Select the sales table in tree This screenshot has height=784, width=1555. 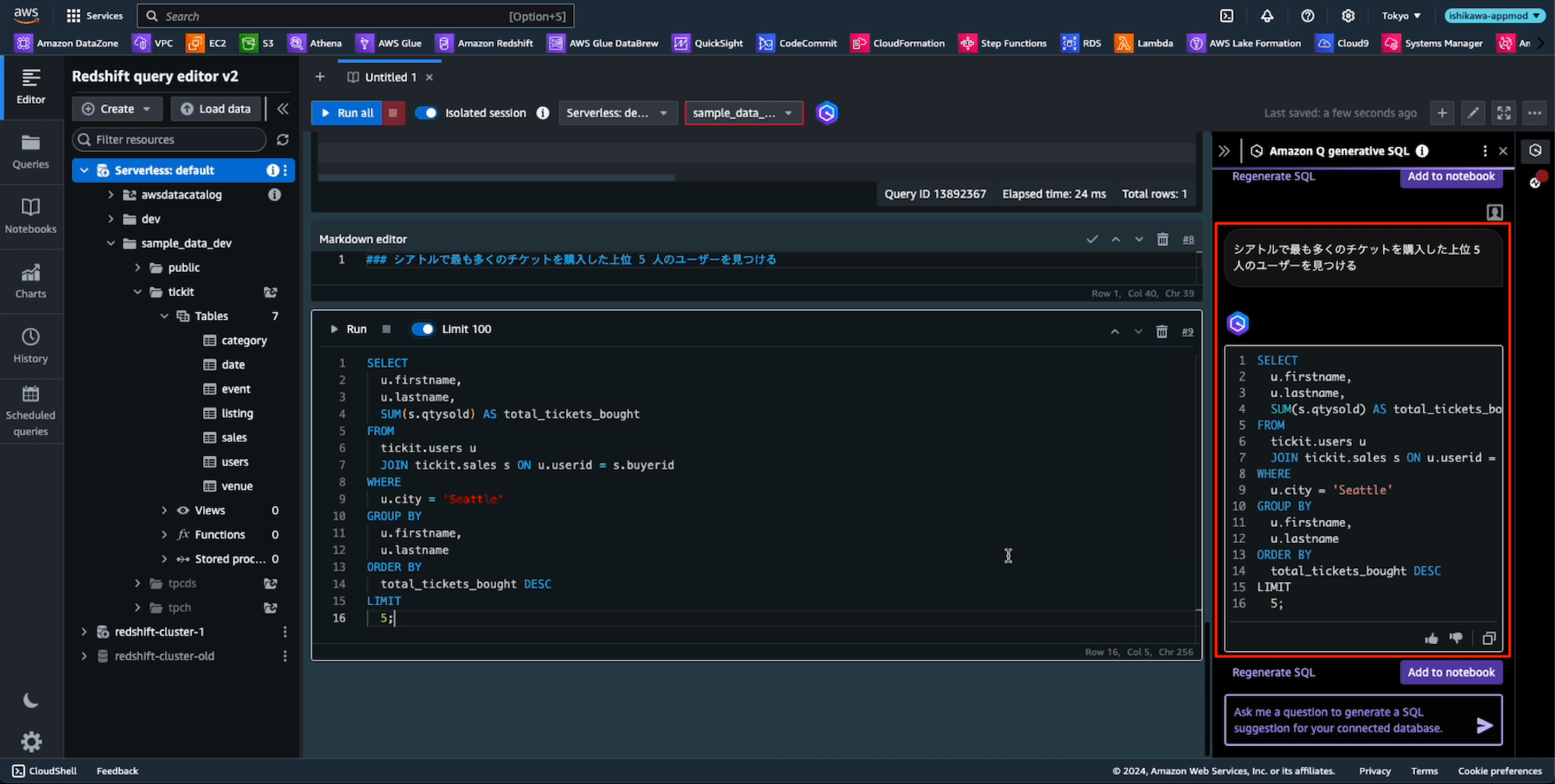point(233,437)
